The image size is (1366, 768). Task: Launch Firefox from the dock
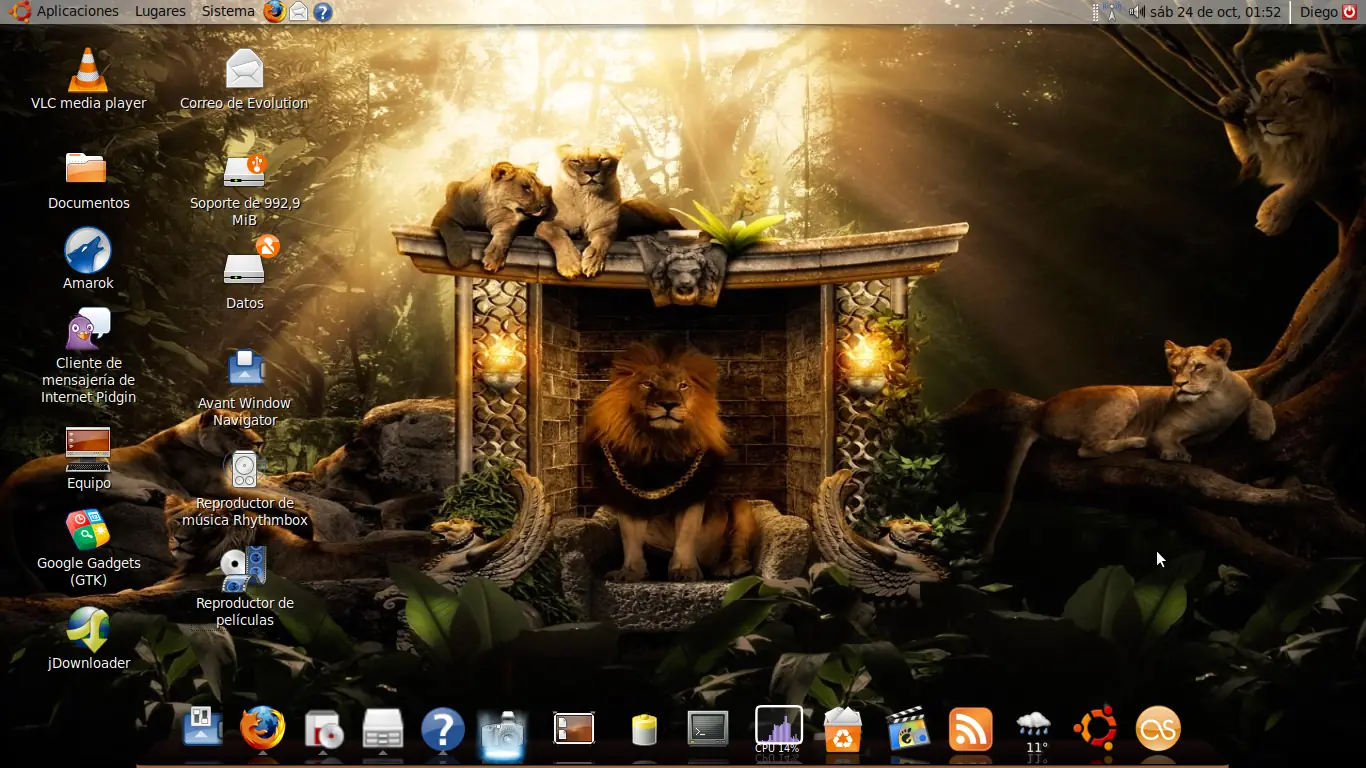click(263, 728)
